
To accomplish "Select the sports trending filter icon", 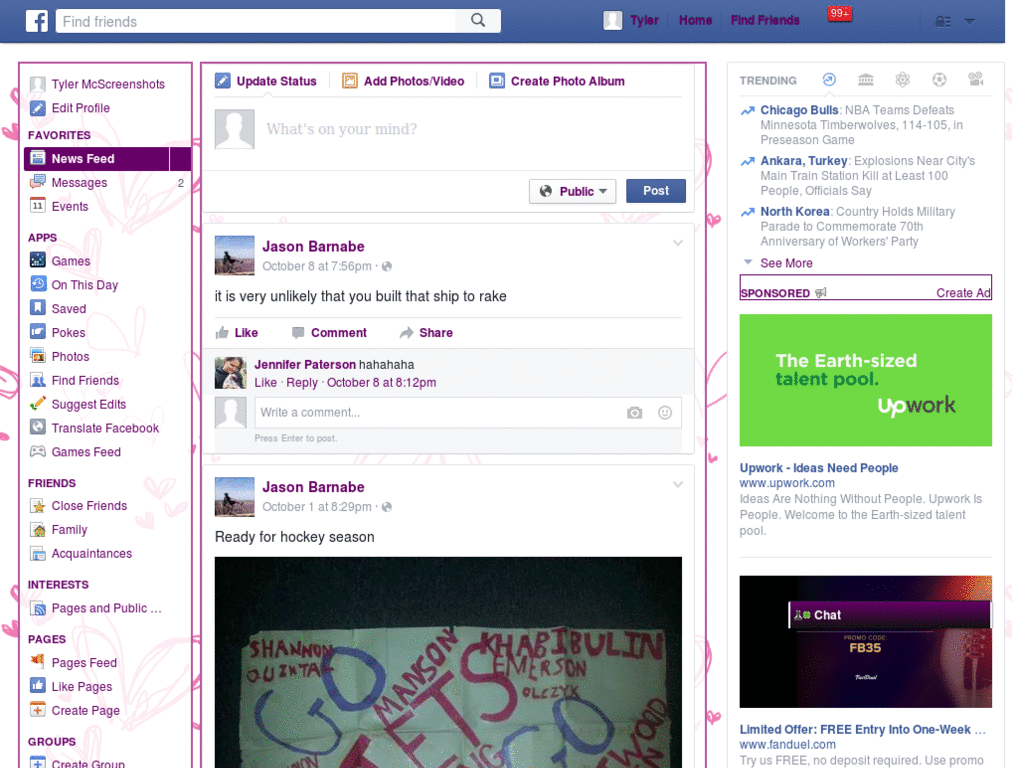I will tap(939, 80).
